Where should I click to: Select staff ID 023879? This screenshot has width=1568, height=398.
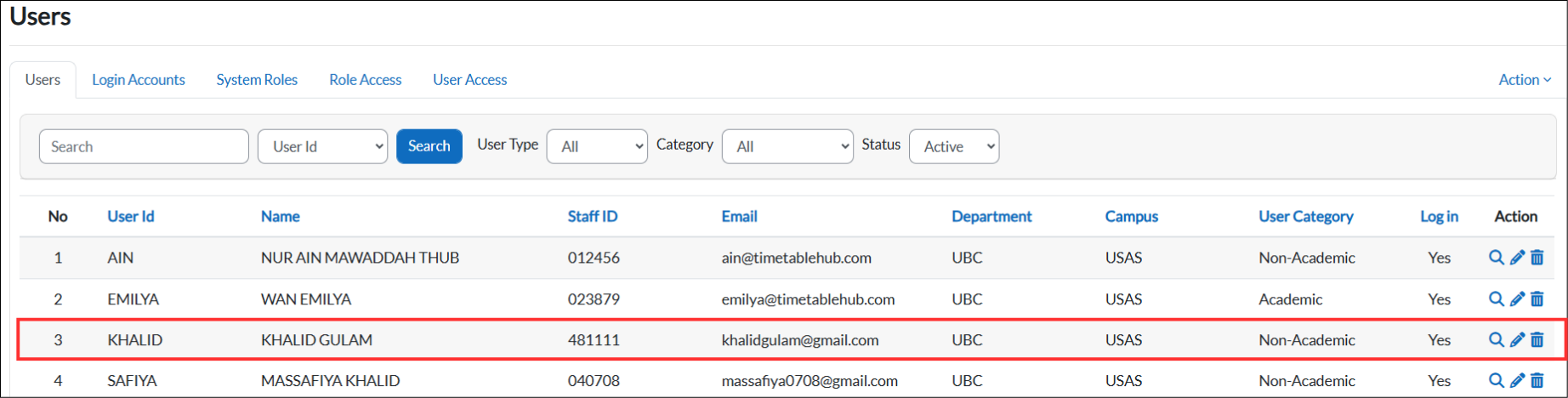pyautogui.click(x=594, y=299)
